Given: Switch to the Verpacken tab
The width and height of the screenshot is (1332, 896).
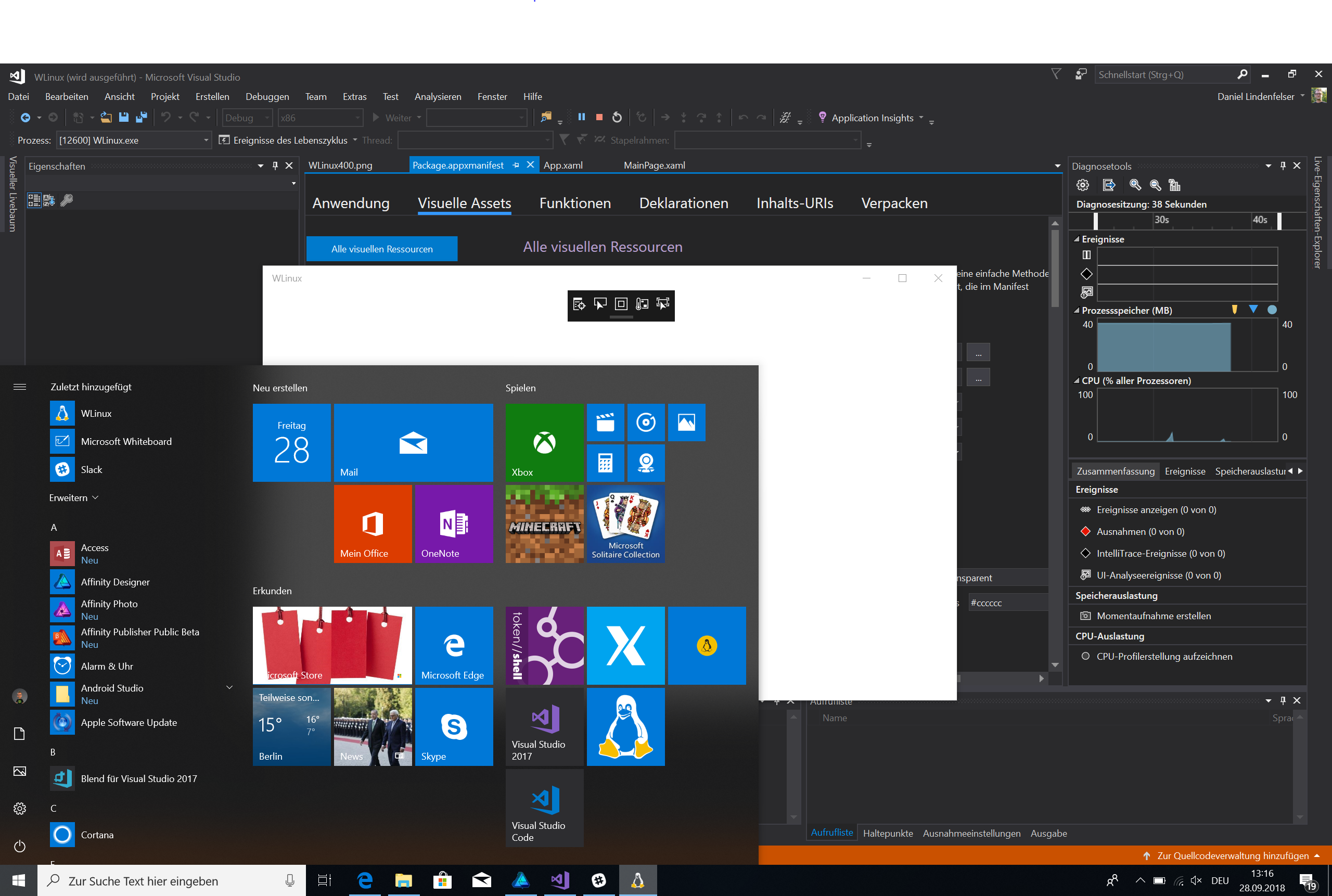Looking at the screenshot, I should [894, 203].
